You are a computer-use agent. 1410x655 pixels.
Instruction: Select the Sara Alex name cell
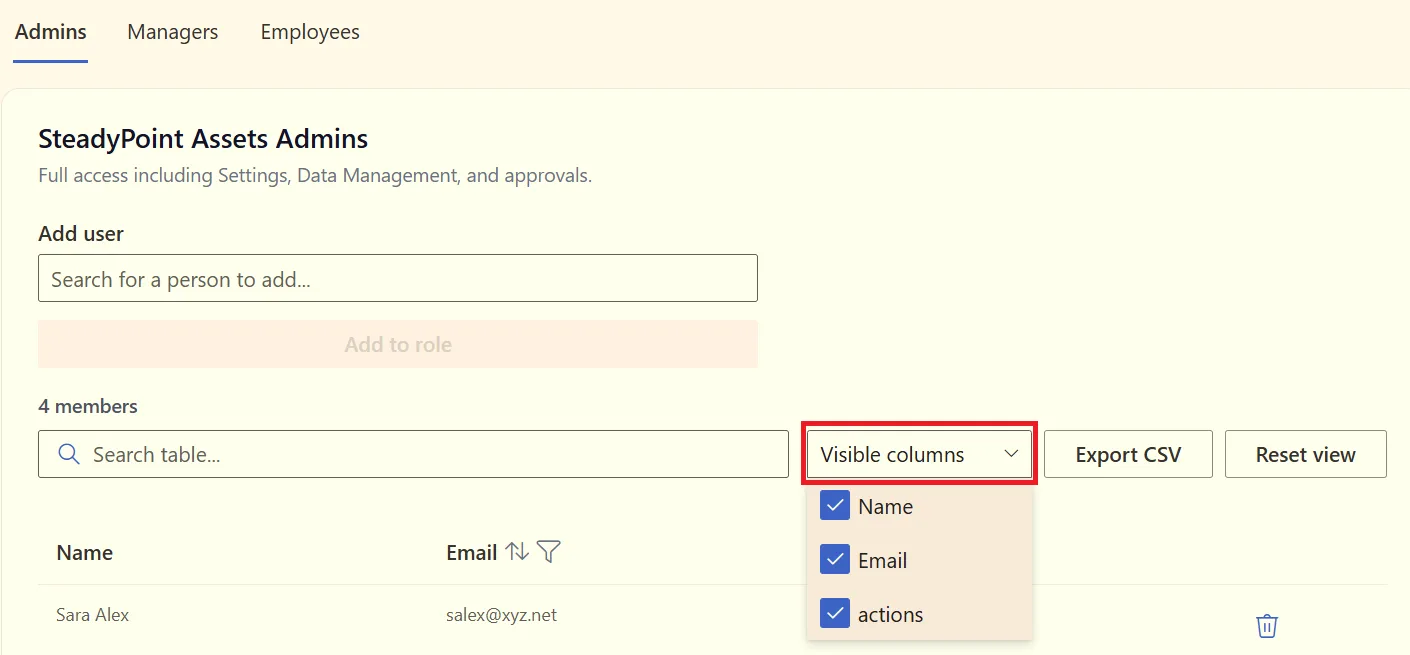point(93,615)
